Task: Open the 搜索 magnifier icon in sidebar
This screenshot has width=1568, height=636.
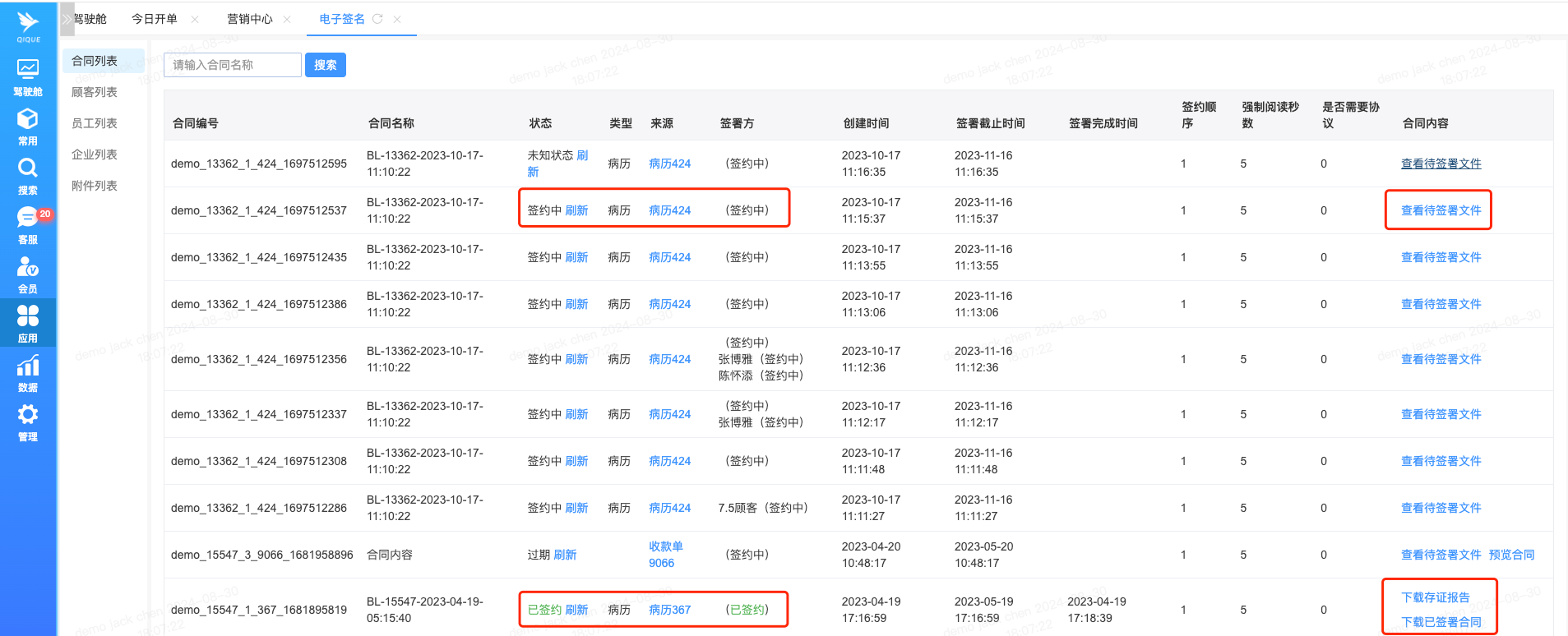Action: click(28, 169)
